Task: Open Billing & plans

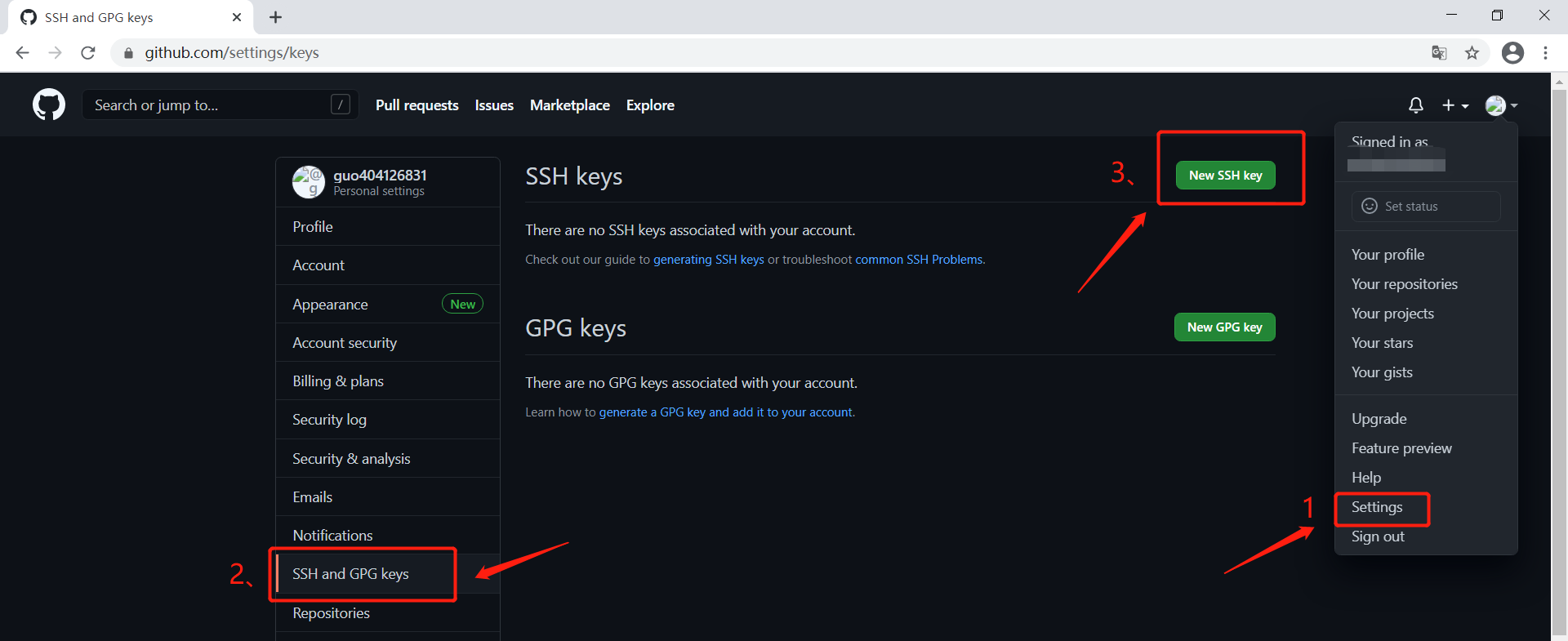Action: coord(388,381)
